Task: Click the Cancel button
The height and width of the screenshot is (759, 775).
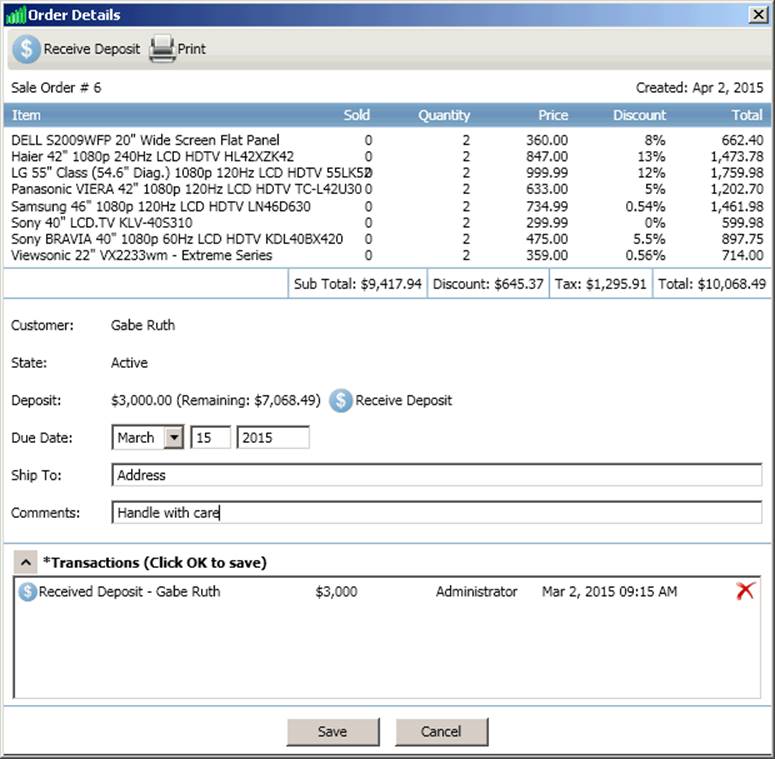Action: [441, 731]
